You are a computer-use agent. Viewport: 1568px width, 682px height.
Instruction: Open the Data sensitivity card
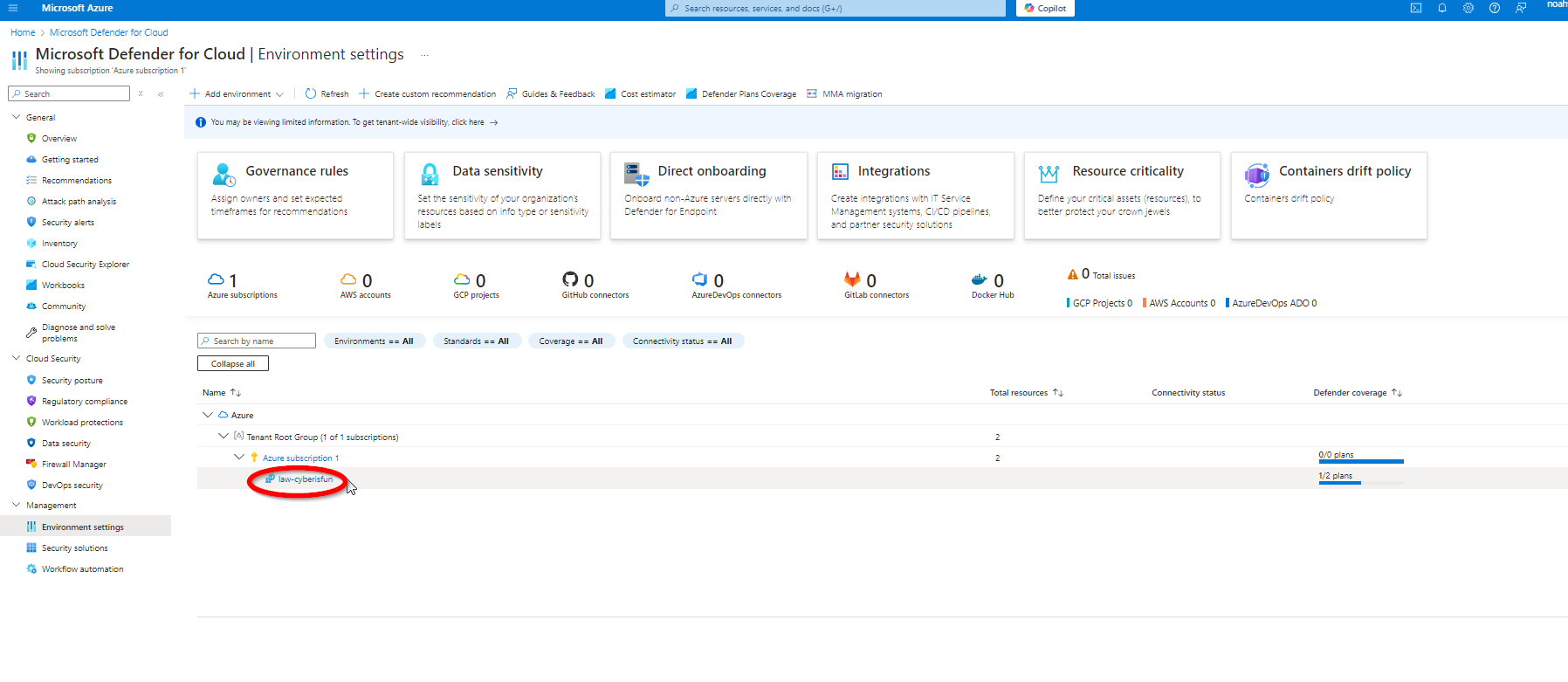(502, 196)
